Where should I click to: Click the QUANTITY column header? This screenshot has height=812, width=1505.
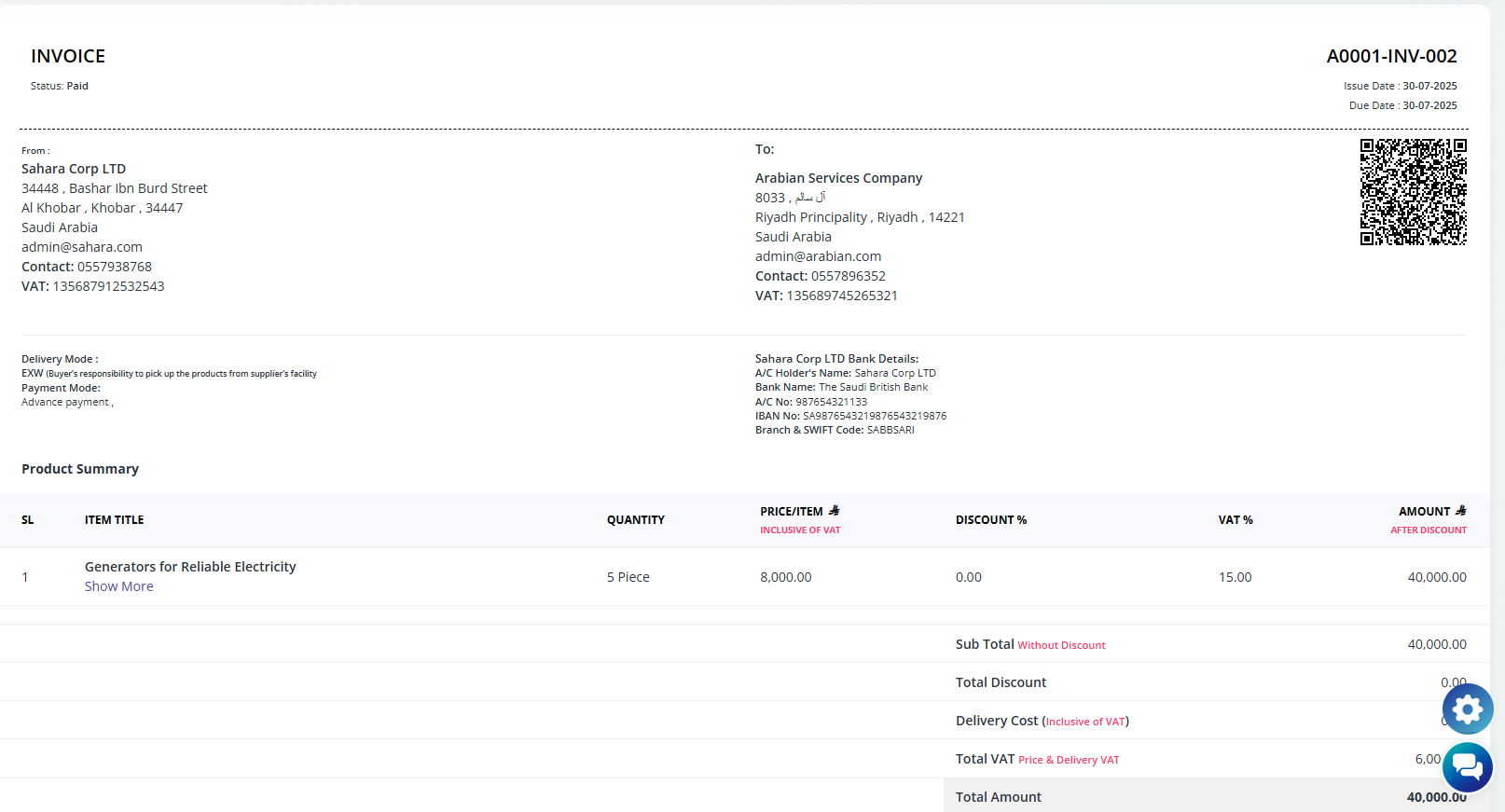tap(635, 520)
